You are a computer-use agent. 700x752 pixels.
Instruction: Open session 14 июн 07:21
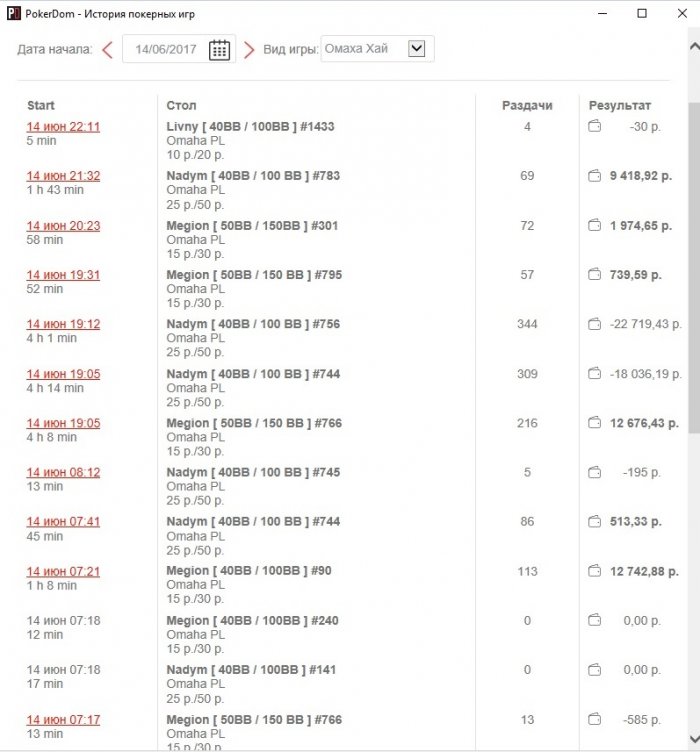[63, 571]
